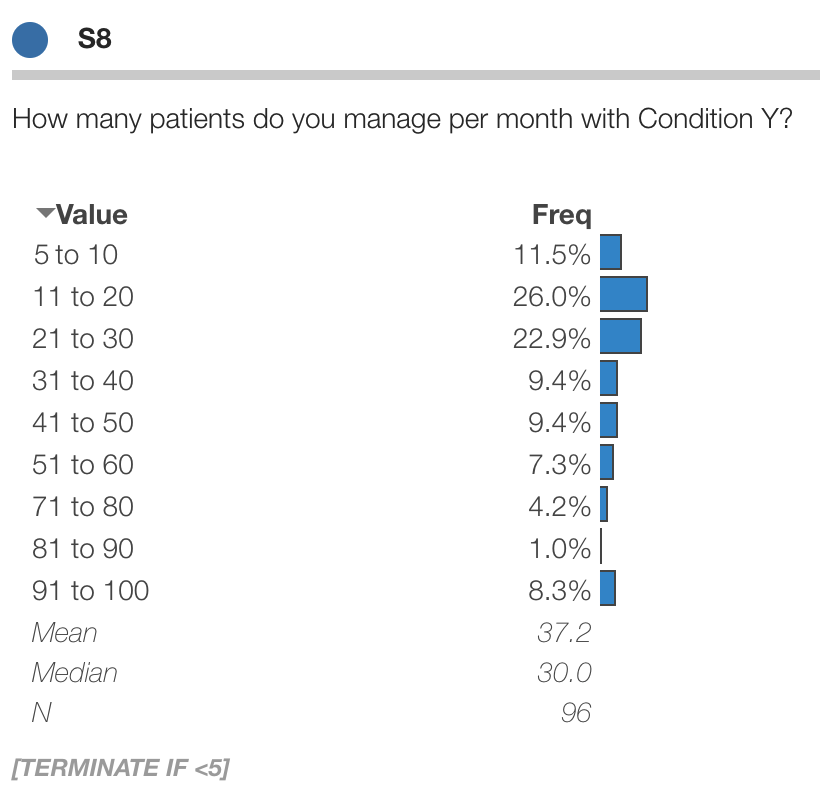Click the bar for 21 to 30

pyautogui.click(x=620, y=338)
